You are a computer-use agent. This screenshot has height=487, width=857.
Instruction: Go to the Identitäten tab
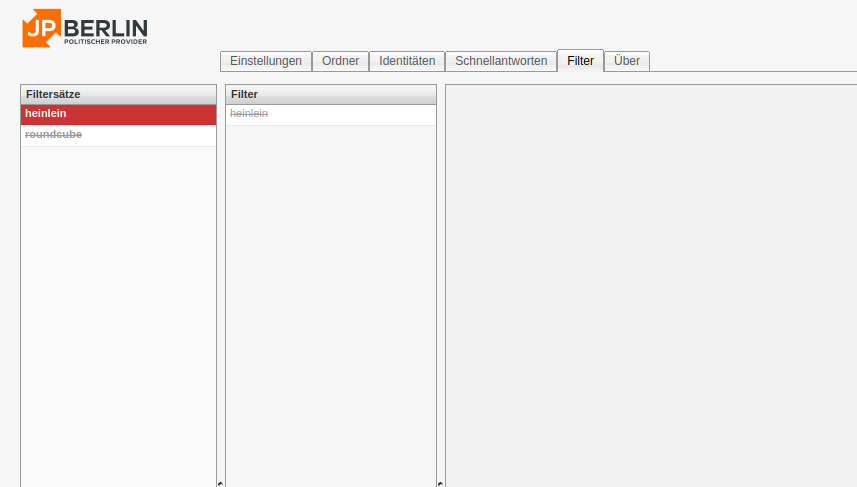(407, 61)
